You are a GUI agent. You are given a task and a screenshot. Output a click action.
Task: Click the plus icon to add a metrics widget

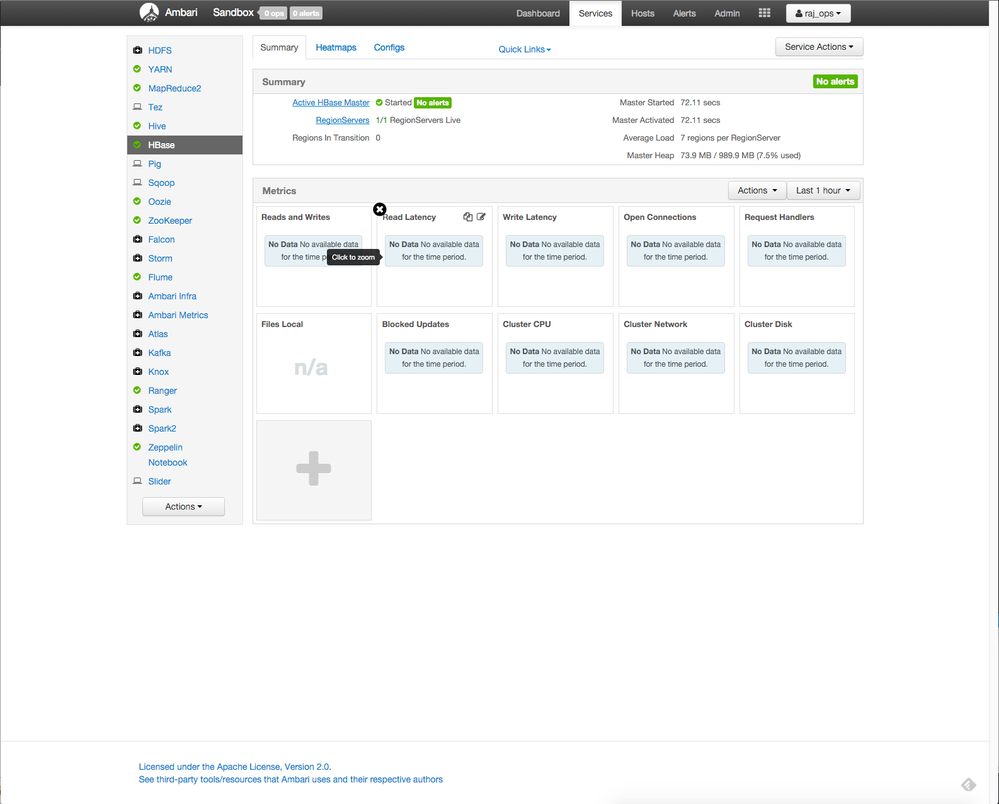[x=313, y=469]
